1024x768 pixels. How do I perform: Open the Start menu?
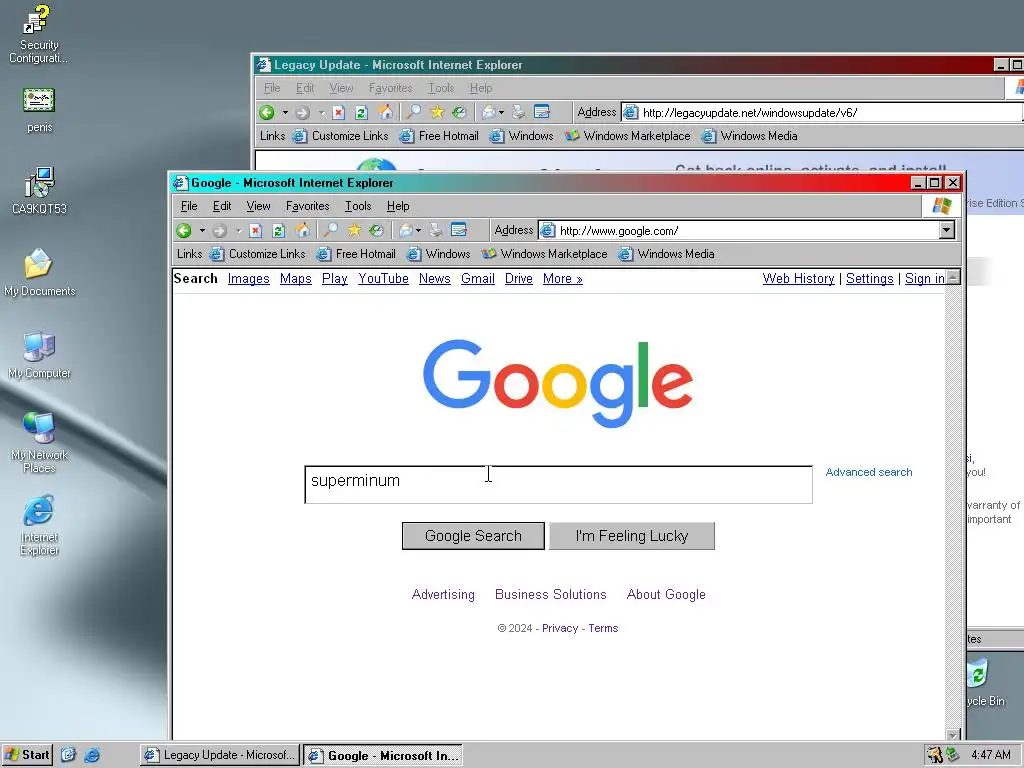coord(27,755)
